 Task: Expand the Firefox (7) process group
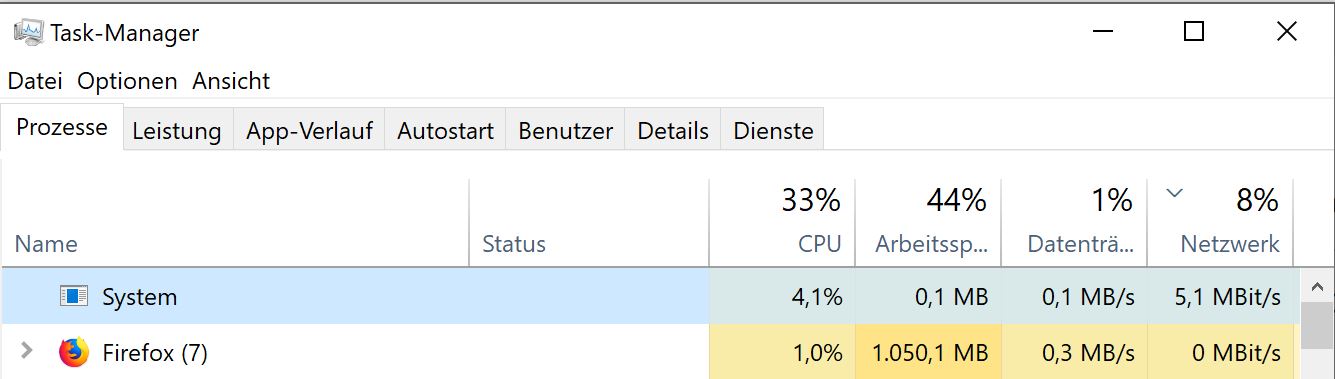click(27, 351)
